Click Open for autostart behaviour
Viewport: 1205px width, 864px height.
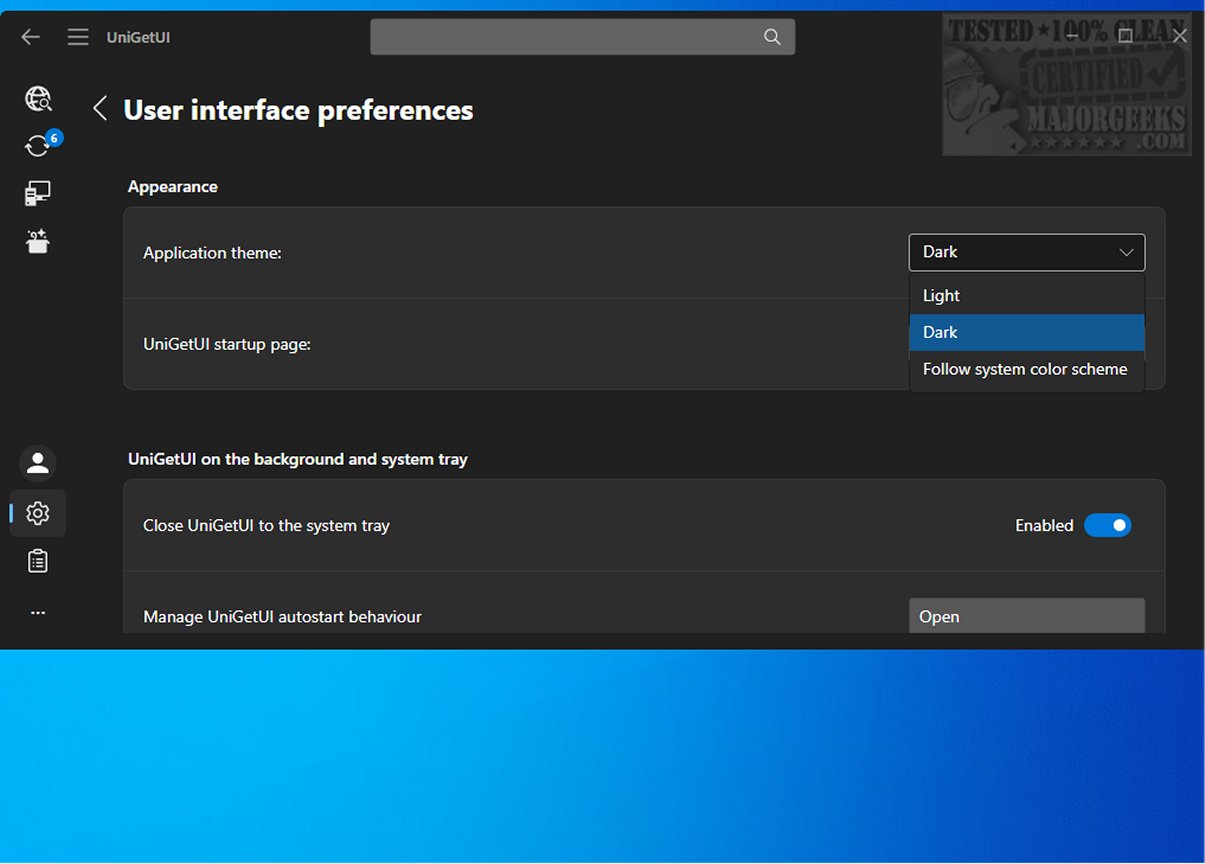click(x=1027, y=616)
